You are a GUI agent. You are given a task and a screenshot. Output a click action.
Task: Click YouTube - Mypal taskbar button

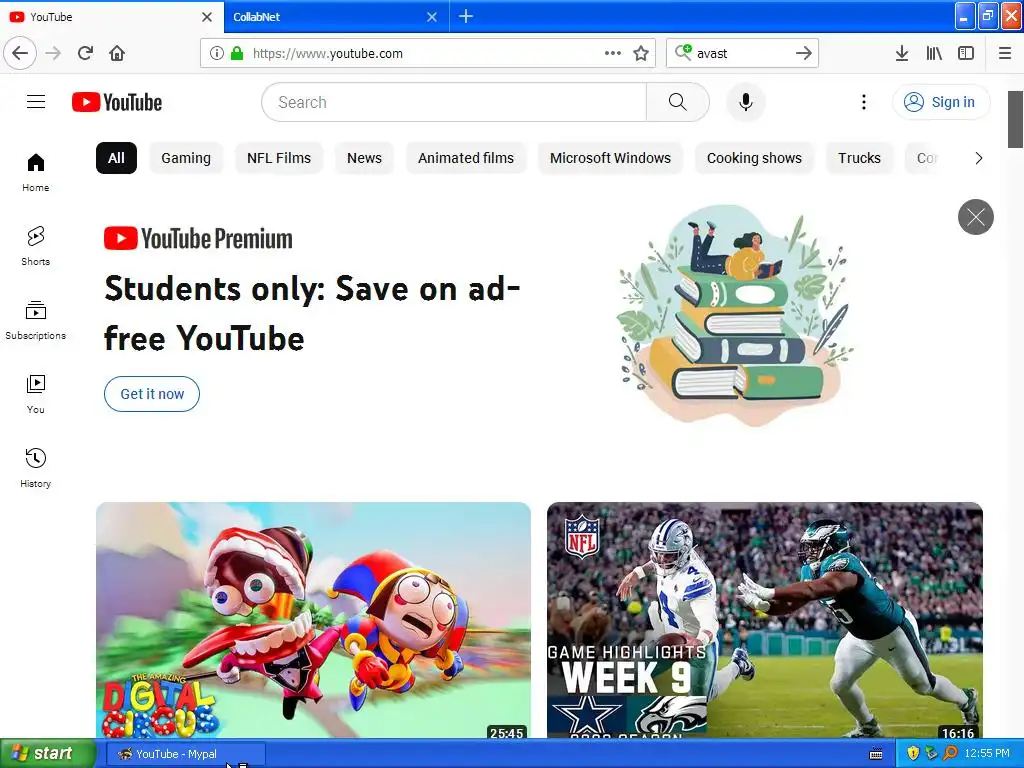pyautogui.click(x=185, y=754)
